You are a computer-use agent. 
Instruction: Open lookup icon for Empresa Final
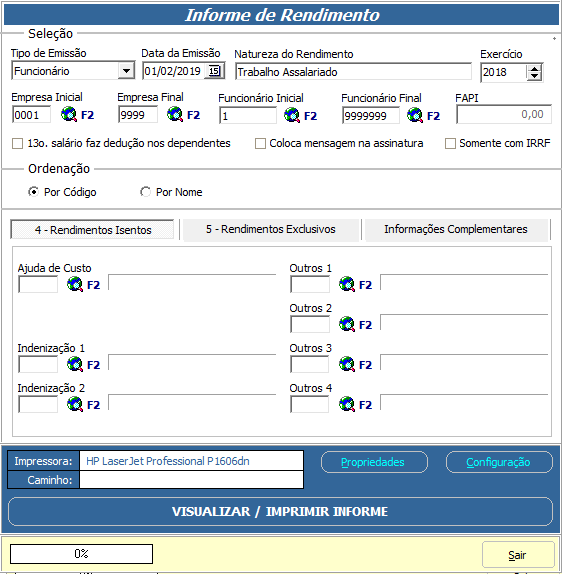coord(175,115)
